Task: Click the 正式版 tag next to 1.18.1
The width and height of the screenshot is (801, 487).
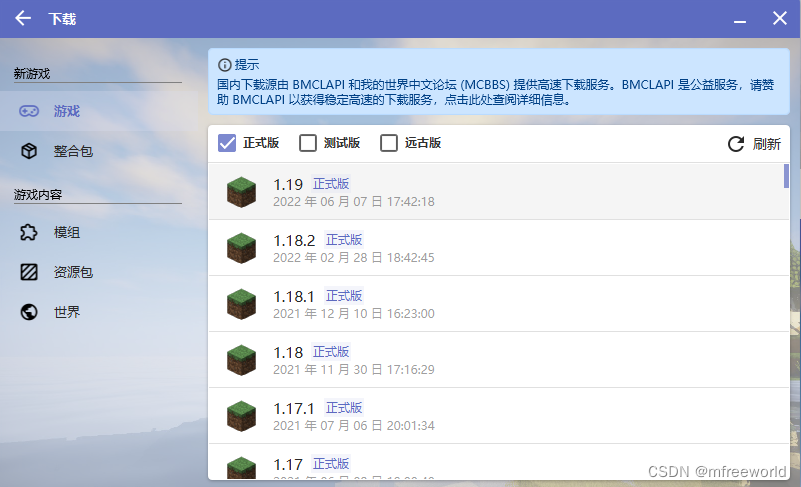Action: (x=344, y=296)
